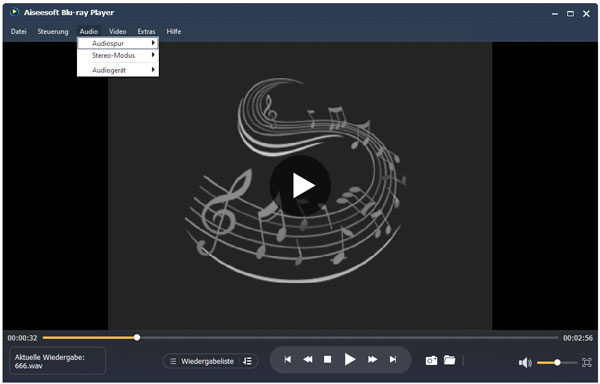The image size is (600, 384).
Task: Click the playlist sort order icon
Action: 248,361
